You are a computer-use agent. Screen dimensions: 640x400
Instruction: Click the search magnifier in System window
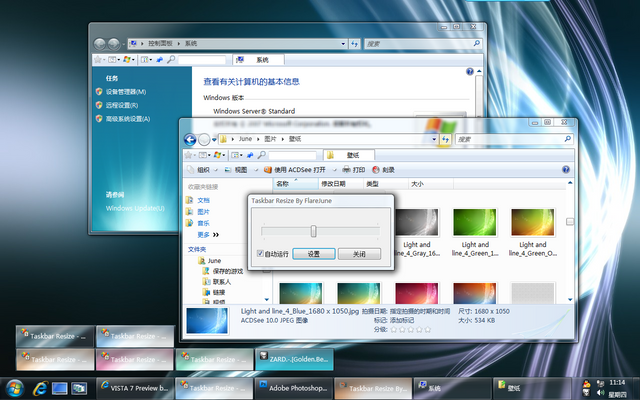pyautogui.click(x=476, y=43)
